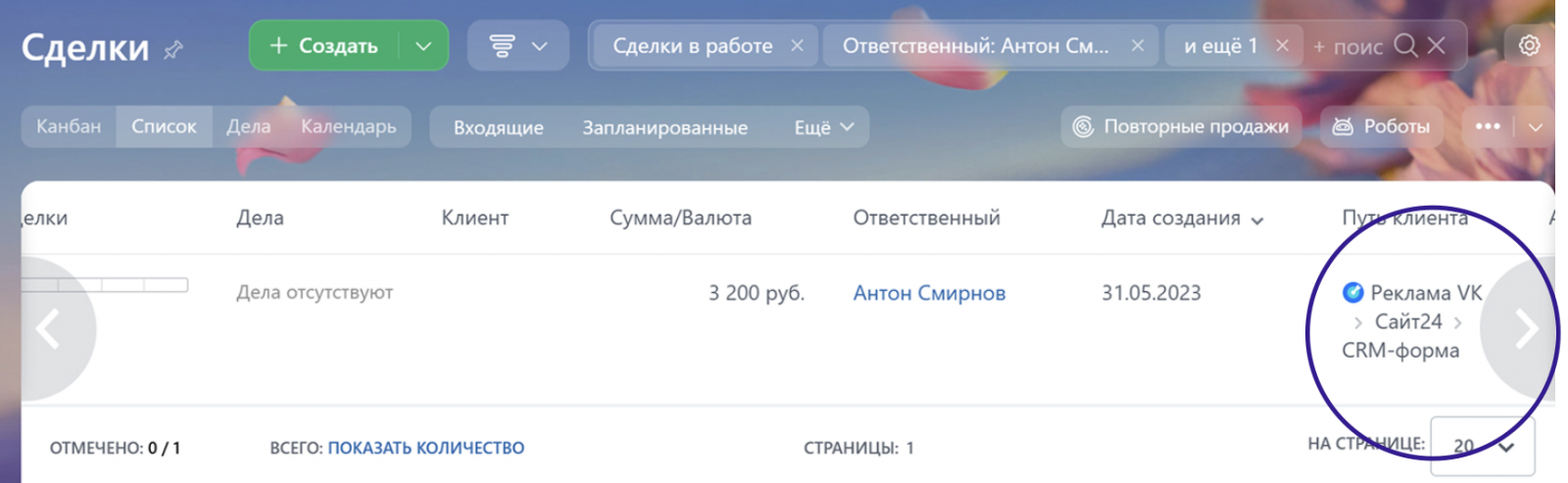Expand the Ещё menu
This screenshot has height=483, width=1568.
coord(824,127)
